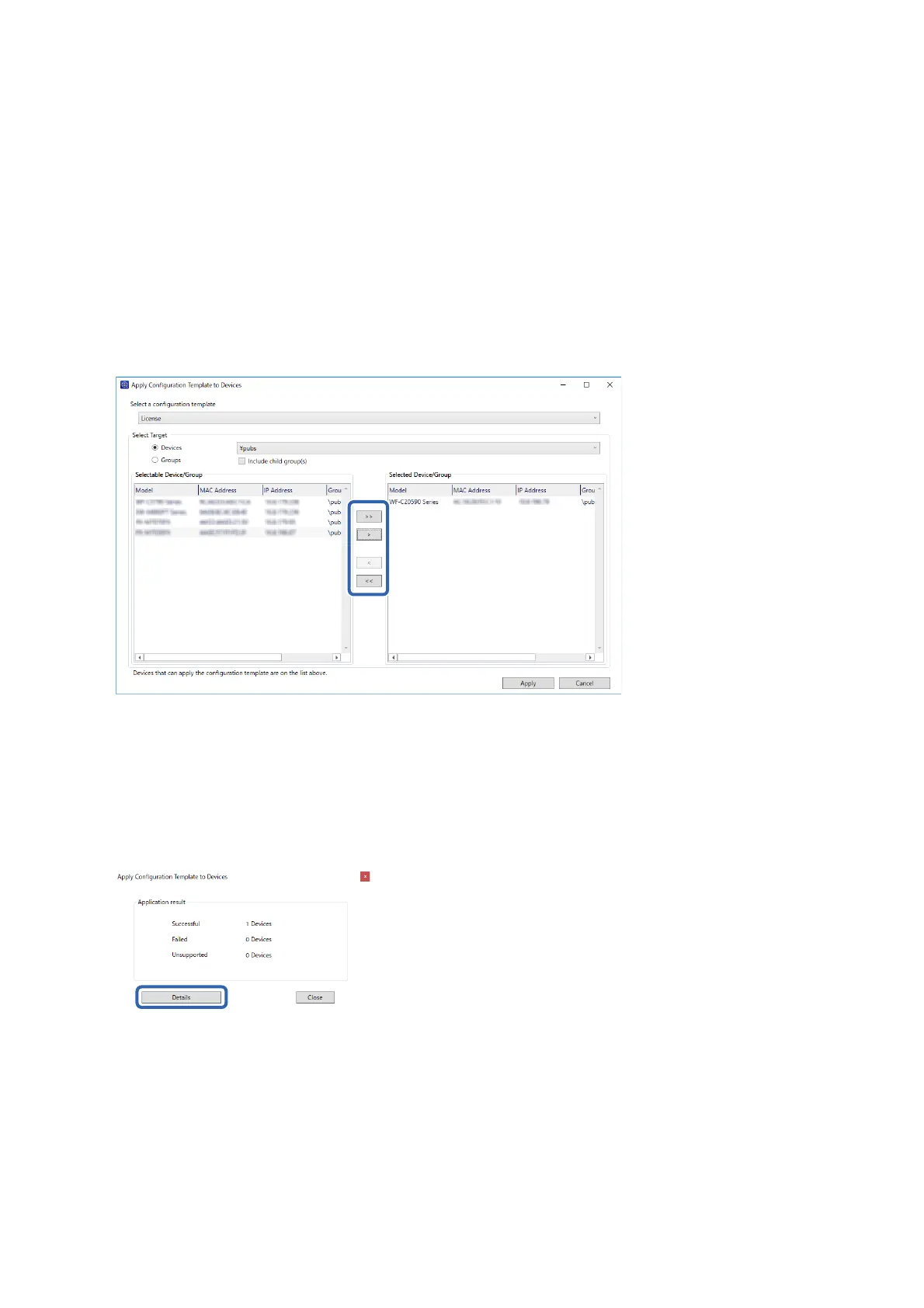Click the Selectable list horizontal scrollbar thumb
Image resolution: width=924 pixels, height=1308 pixels.
[213, 658]
